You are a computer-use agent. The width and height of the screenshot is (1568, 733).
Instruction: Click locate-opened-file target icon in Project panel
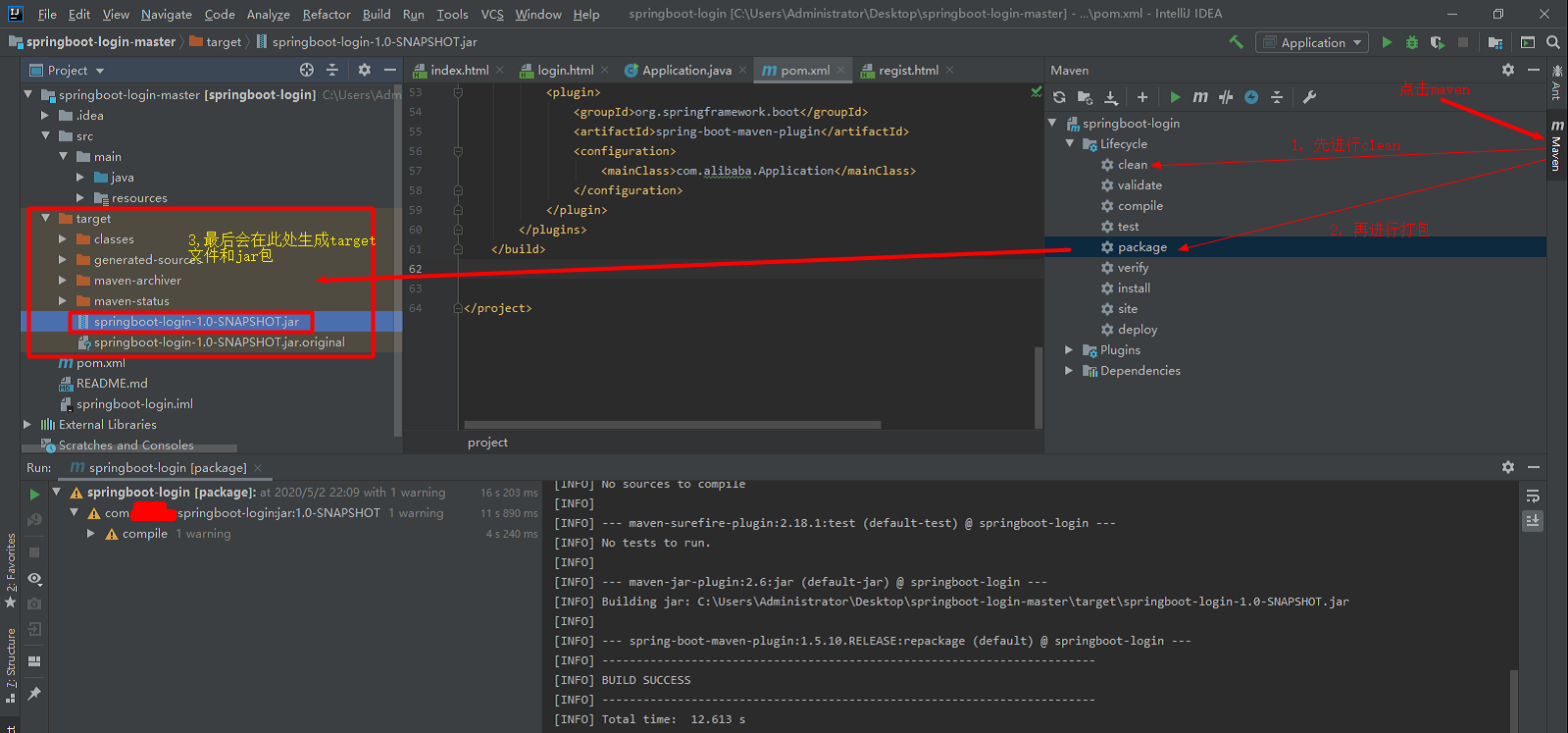(307, 70)
